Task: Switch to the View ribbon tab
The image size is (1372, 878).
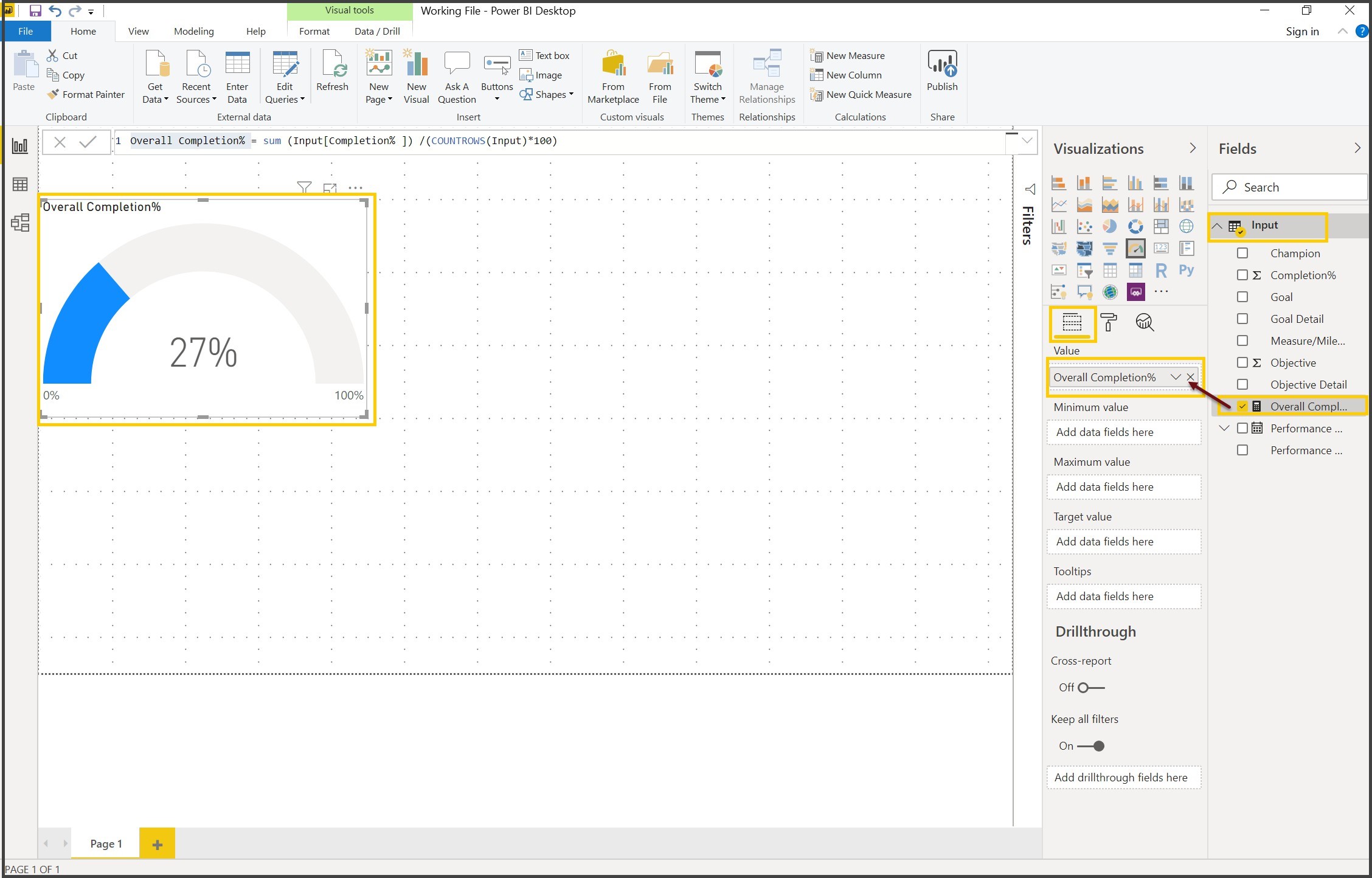Action: pyautogui.click(x=138, y=31)
